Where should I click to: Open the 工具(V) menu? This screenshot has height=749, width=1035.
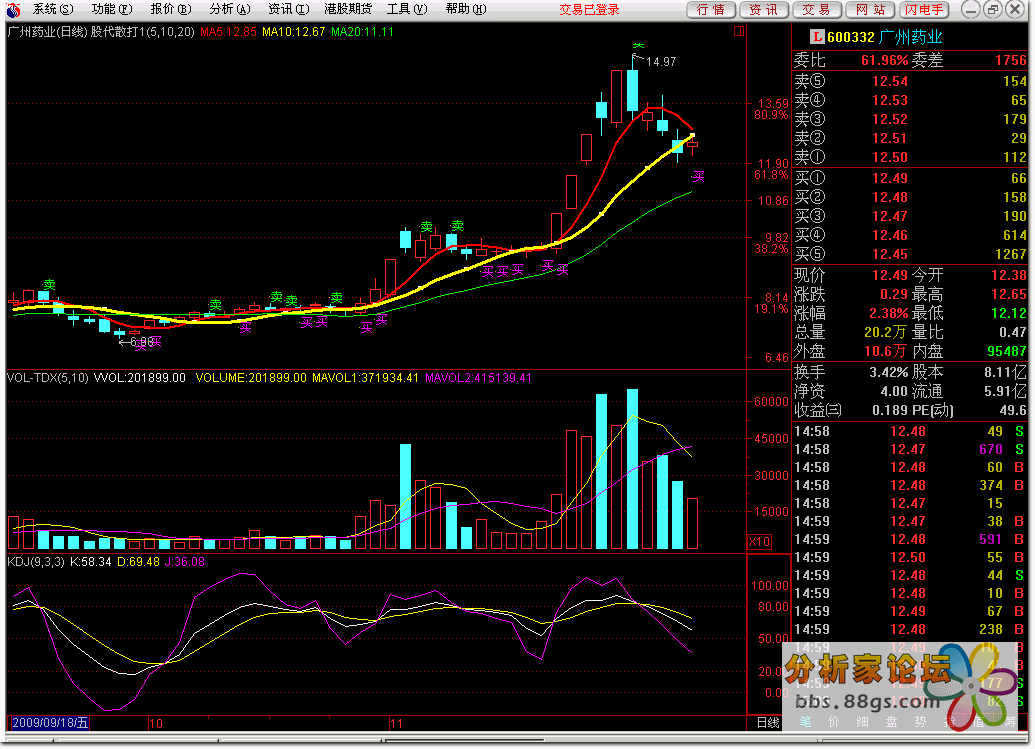coord(407,9)
